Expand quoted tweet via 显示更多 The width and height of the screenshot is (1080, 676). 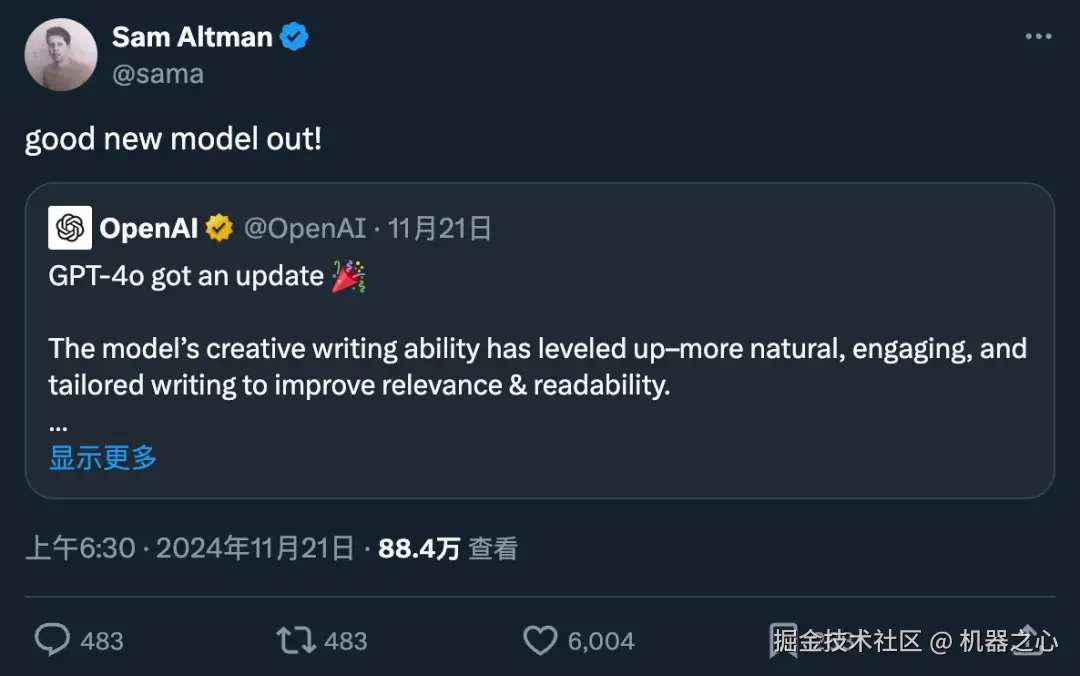103,458
